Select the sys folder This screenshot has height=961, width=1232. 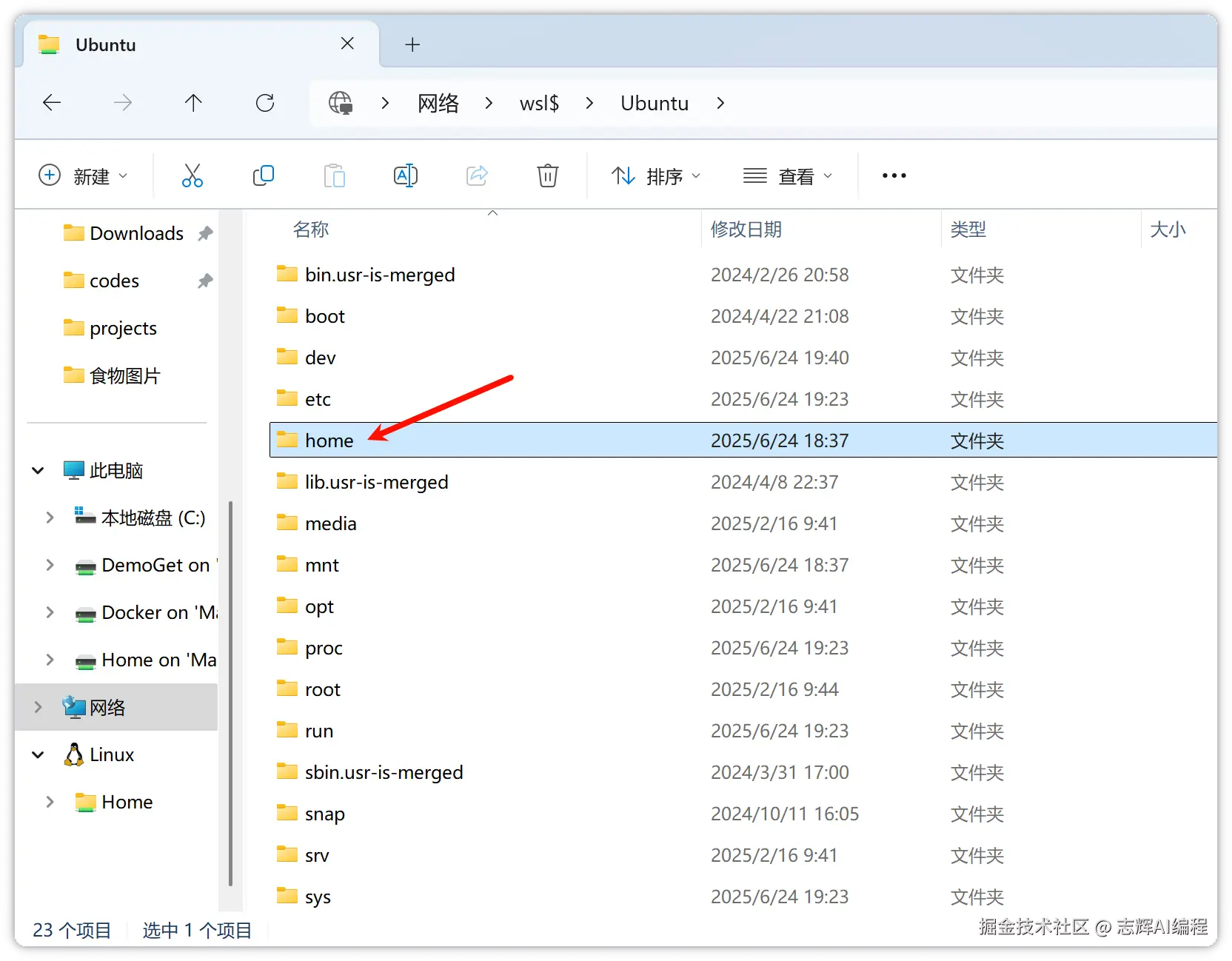[x=318, y=897]
